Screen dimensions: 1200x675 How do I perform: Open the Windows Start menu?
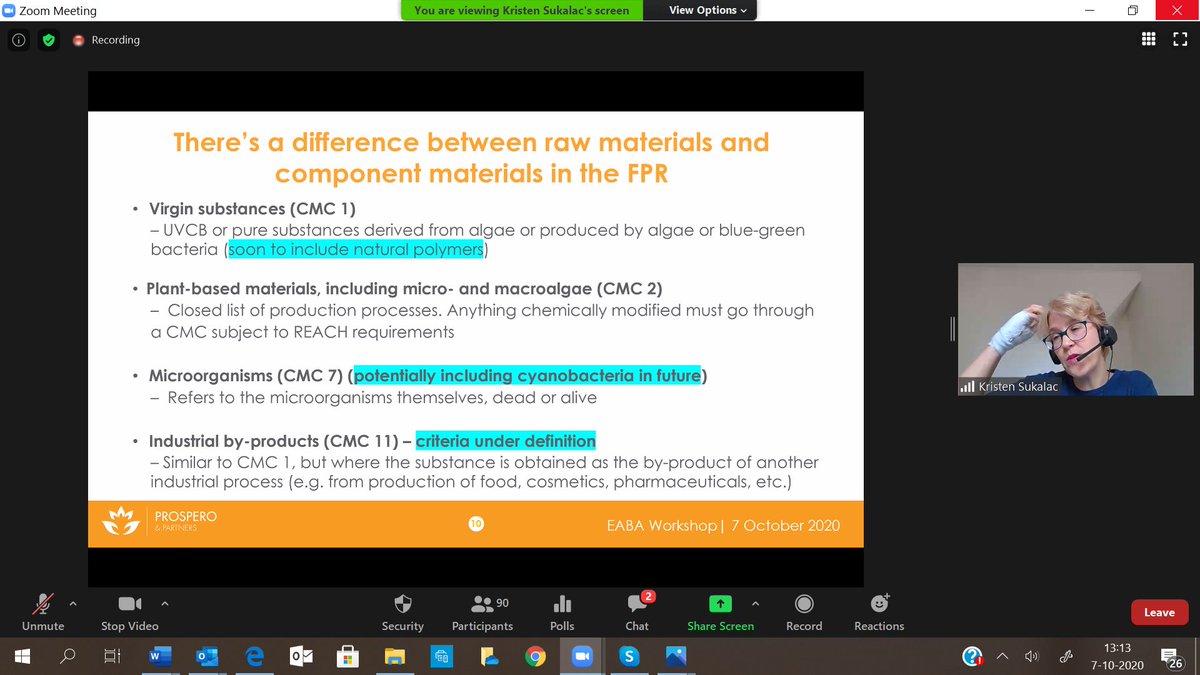point(22,656)
